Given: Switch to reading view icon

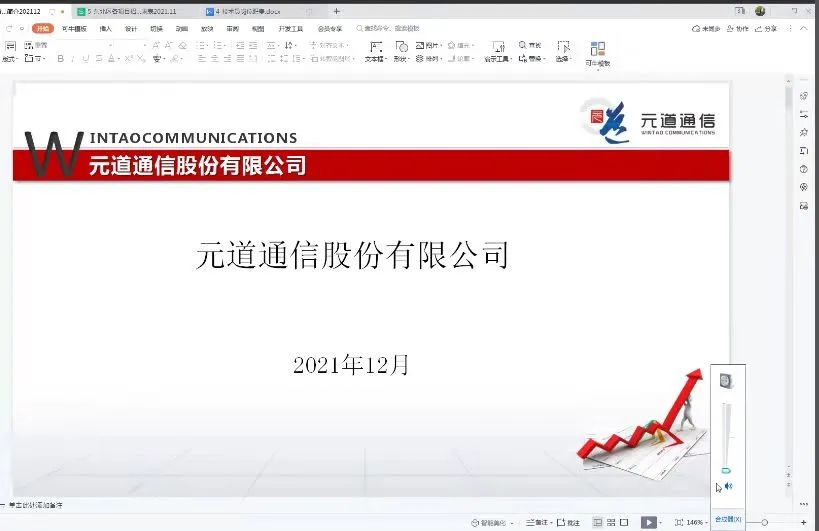Looking at the screenshot, I should tap(624, 522).
